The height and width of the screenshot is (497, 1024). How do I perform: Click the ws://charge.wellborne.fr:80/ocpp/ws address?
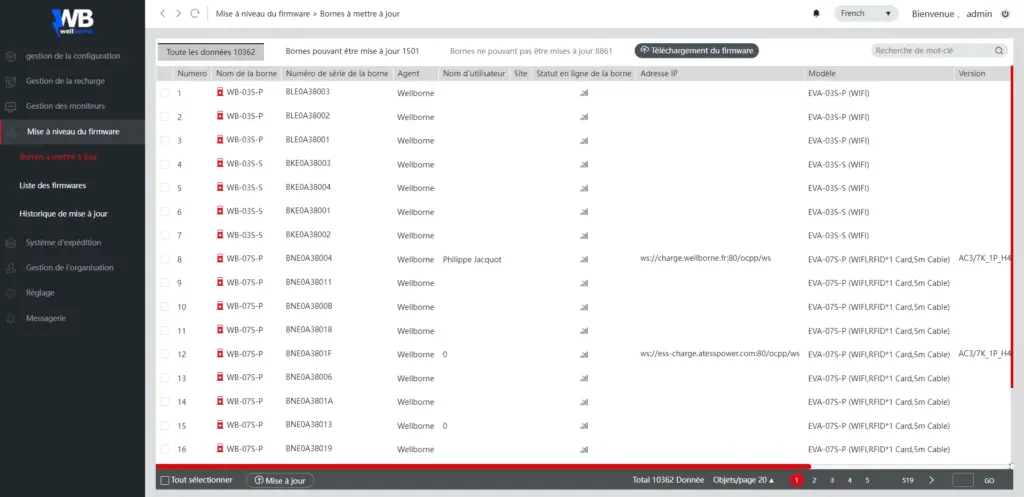click(705, 258)
